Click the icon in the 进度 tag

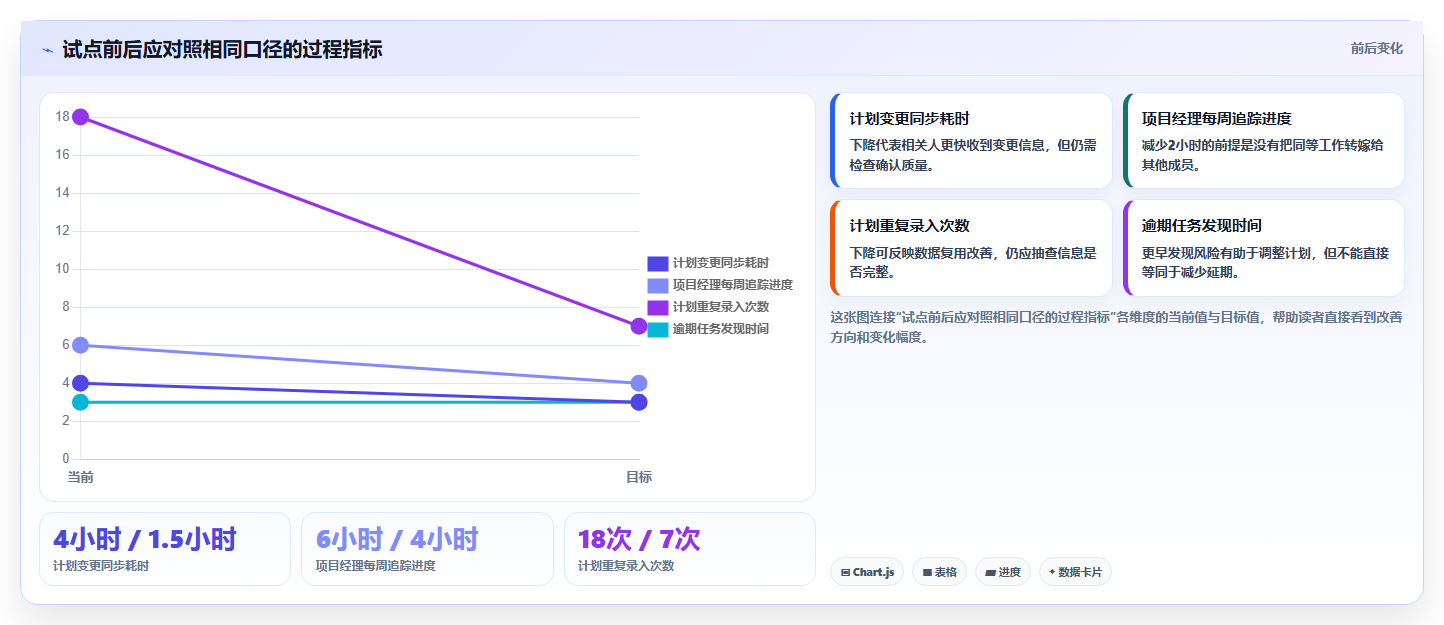pos(990,573)
